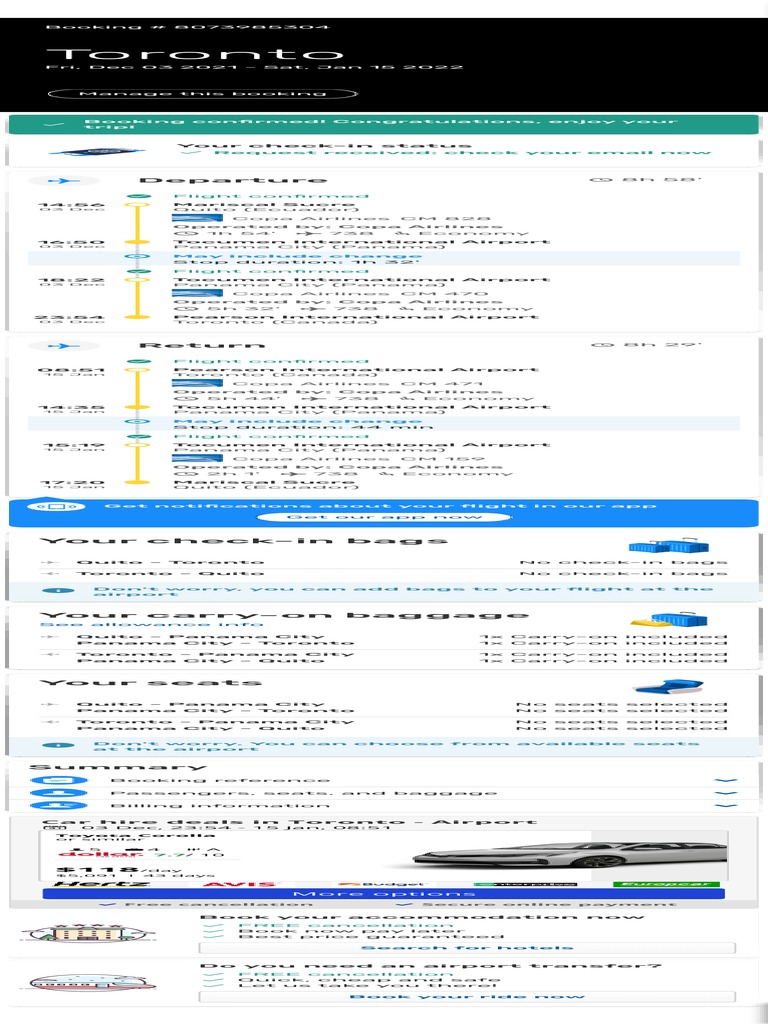The width and height of the screenshot is (768, 1024).
Task: Click Car hire deals in Toronto heading
Action: point(289,822)
